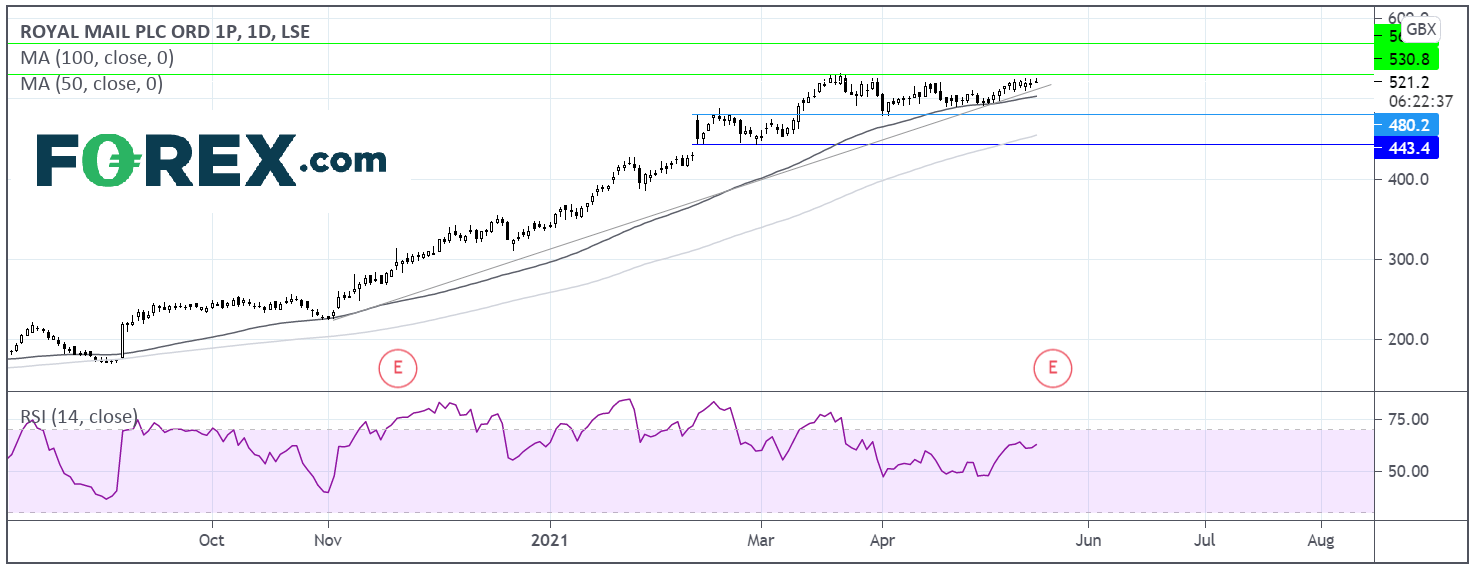Click the MA (50, close, 0) indicator label
1478x576 pixels.
click(92, 84)
